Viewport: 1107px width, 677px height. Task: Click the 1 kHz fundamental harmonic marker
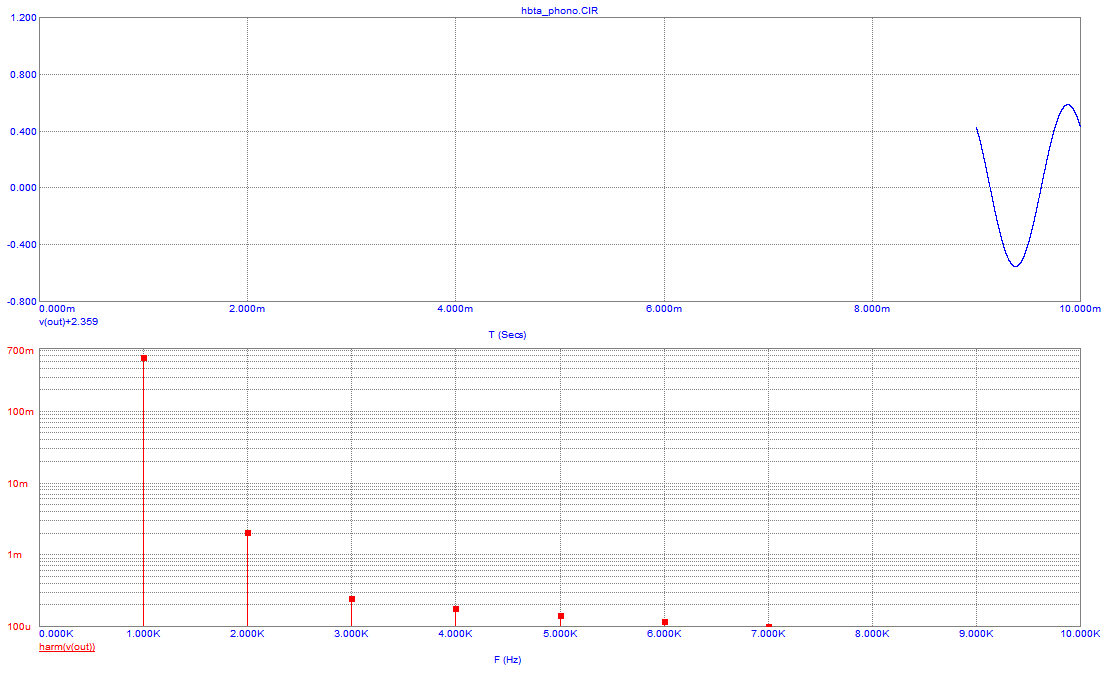tap(144, 359)
